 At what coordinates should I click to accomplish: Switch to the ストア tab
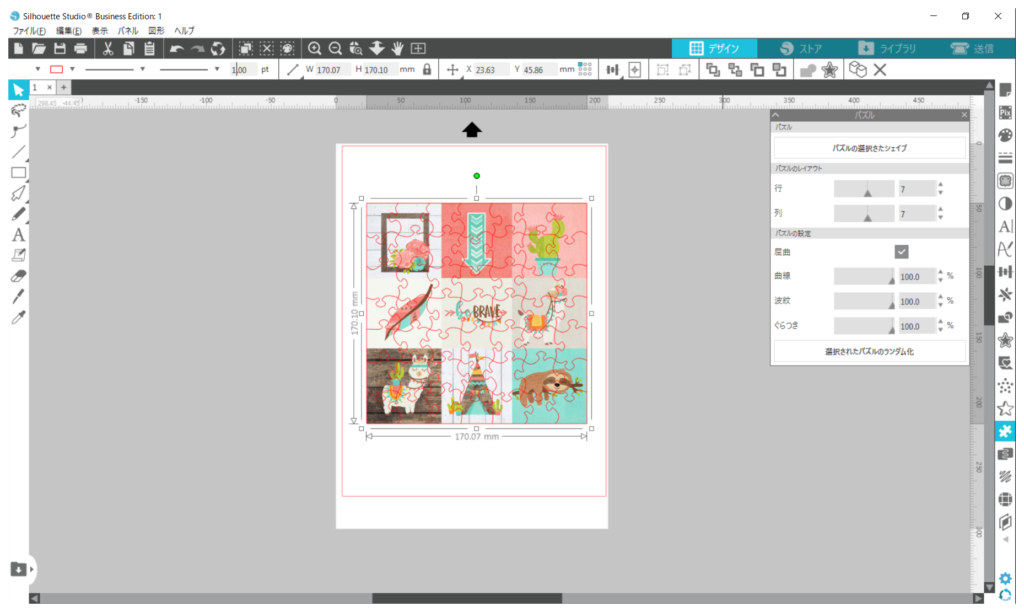coord(801,48)
